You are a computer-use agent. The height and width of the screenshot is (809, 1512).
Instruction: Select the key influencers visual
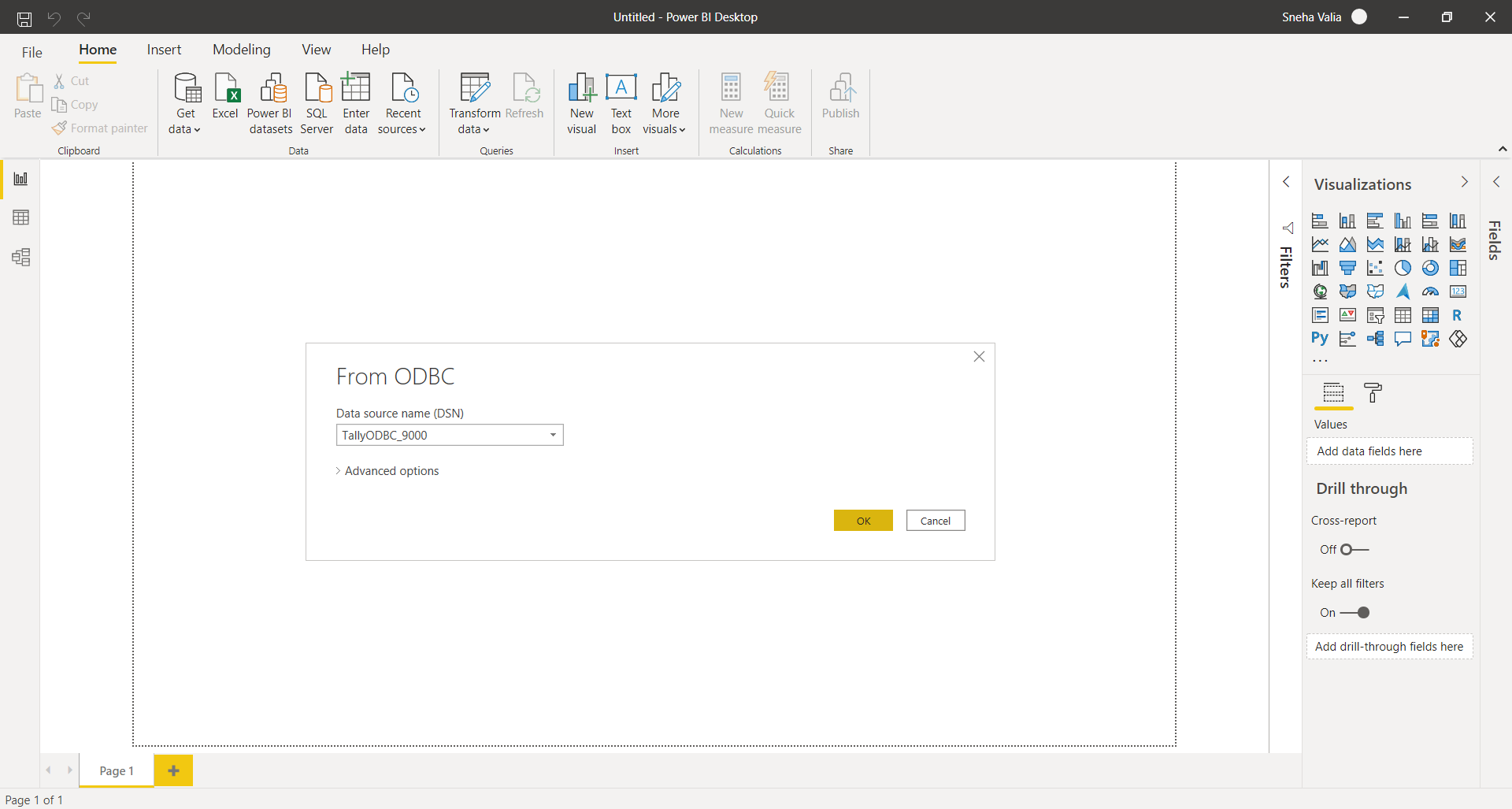[x=1347, y=340]
